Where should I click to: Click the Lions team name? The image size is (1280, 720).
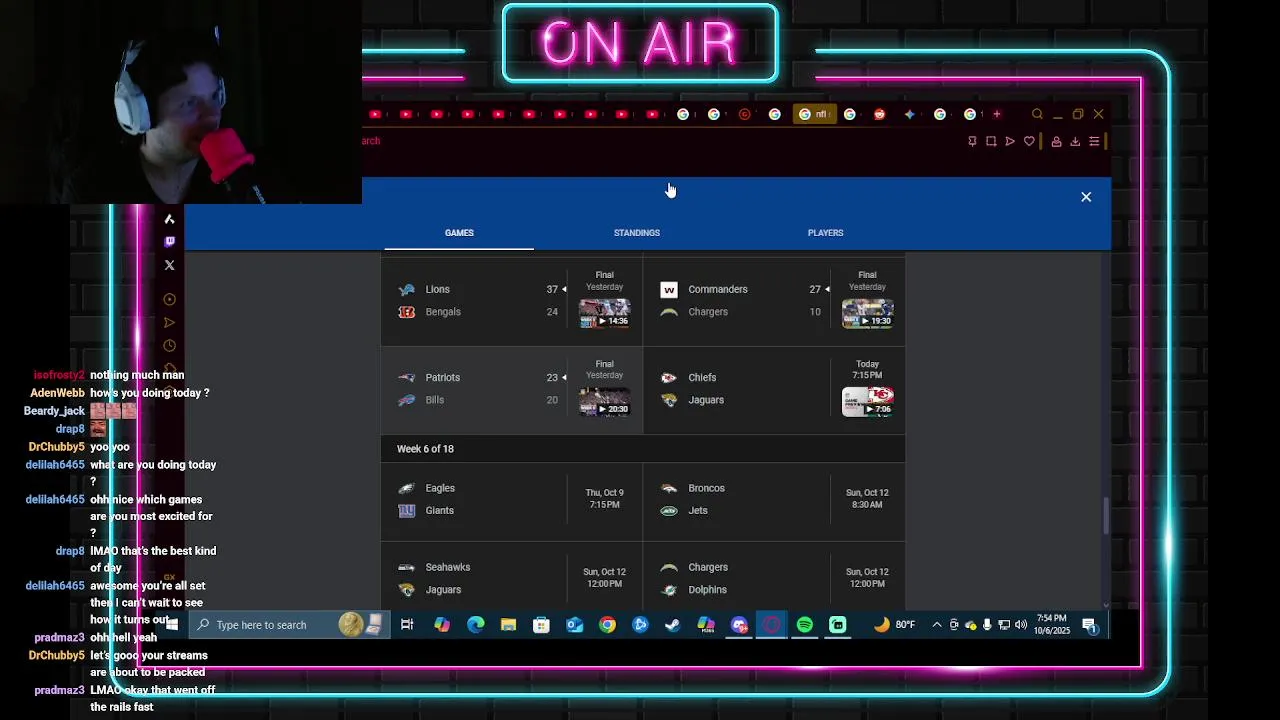[437, 289]
